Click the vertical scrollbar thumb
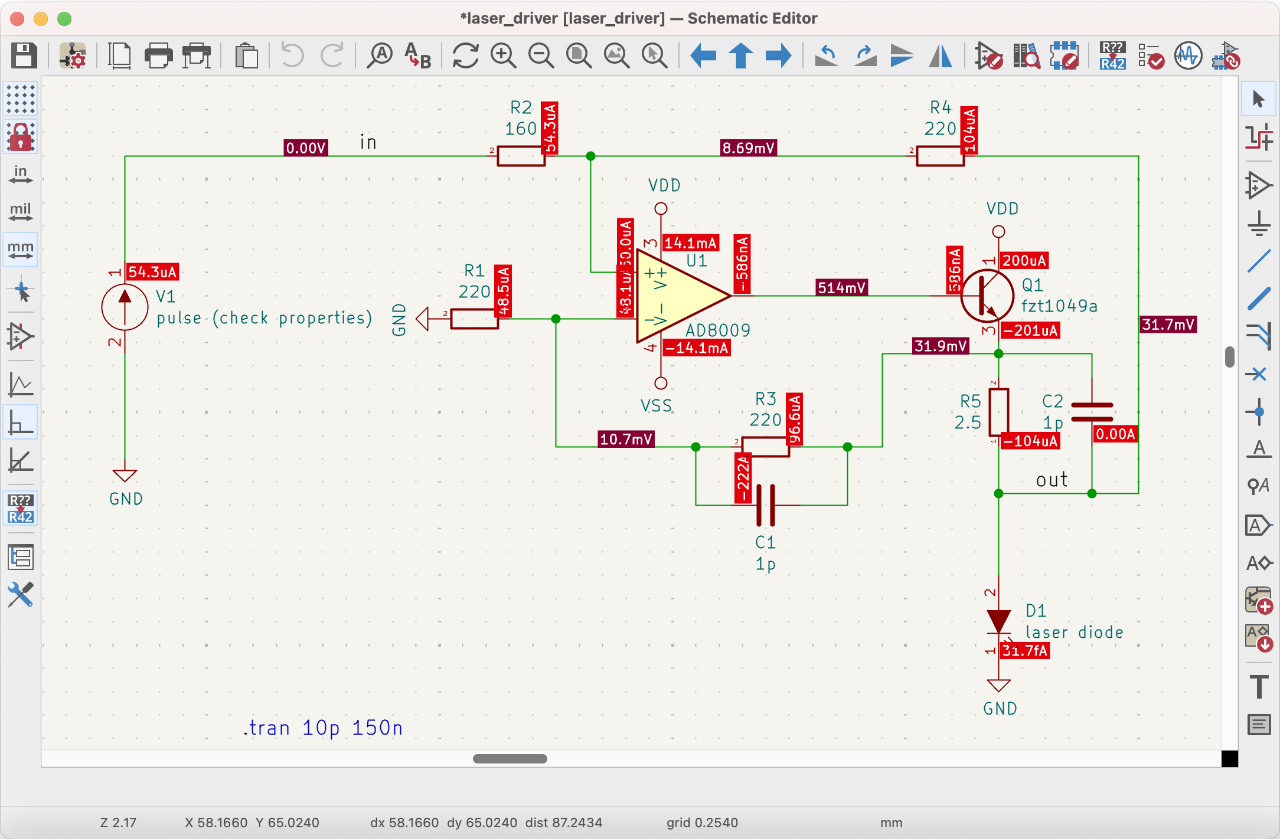Image resolution: width=1280 pixels, height=839 pixels. click(x=1231, y=357)
